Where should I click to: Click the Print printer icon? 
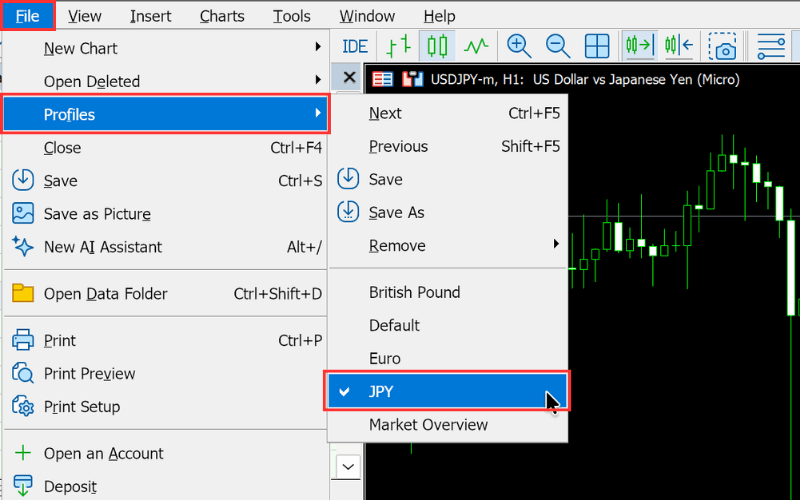[x=23, y=340]
